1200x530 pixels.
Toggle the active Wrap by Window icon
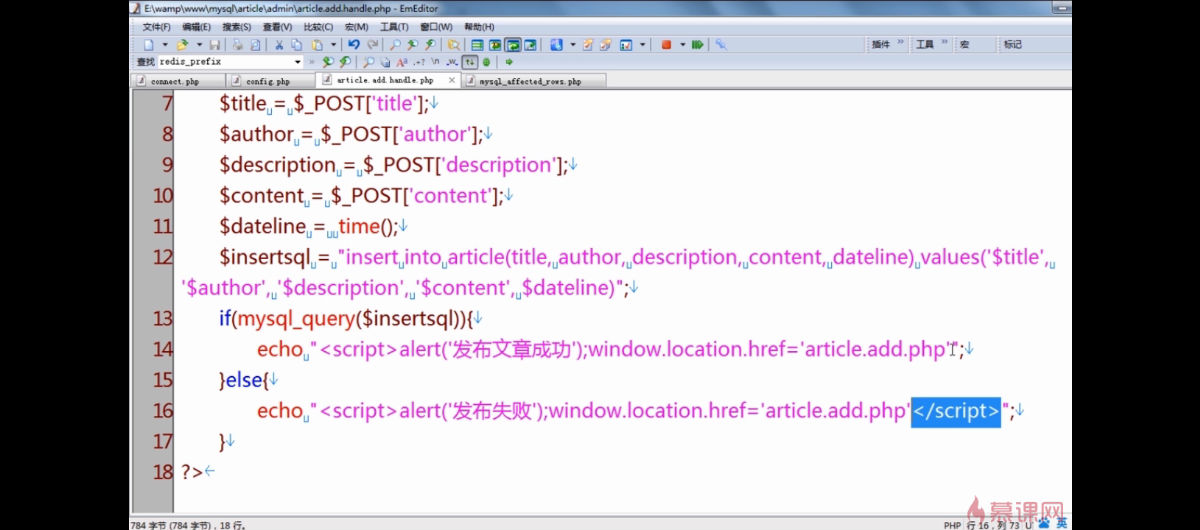click(x=513, y=44)
